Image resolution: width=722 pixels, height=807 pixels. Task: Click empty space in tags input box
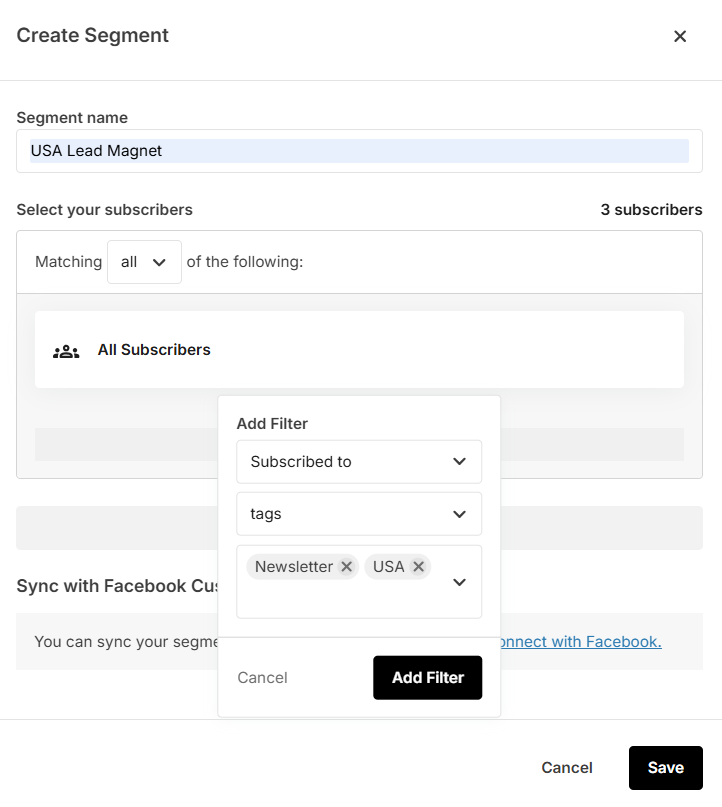click(x=340, y=600)
